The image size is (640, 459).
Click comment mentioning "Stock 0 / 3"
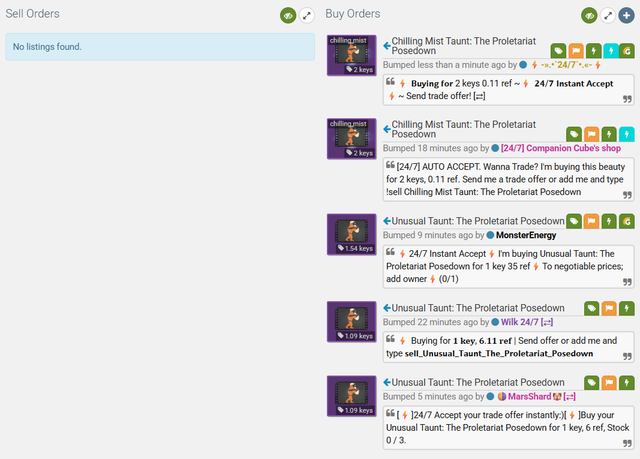click(509, 428)
